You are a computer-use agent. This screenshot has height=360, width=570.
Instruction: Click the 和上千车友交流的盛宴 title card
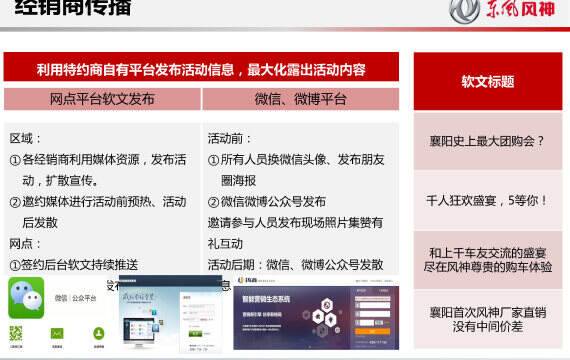pyautogui.click(x=488, y=260)
